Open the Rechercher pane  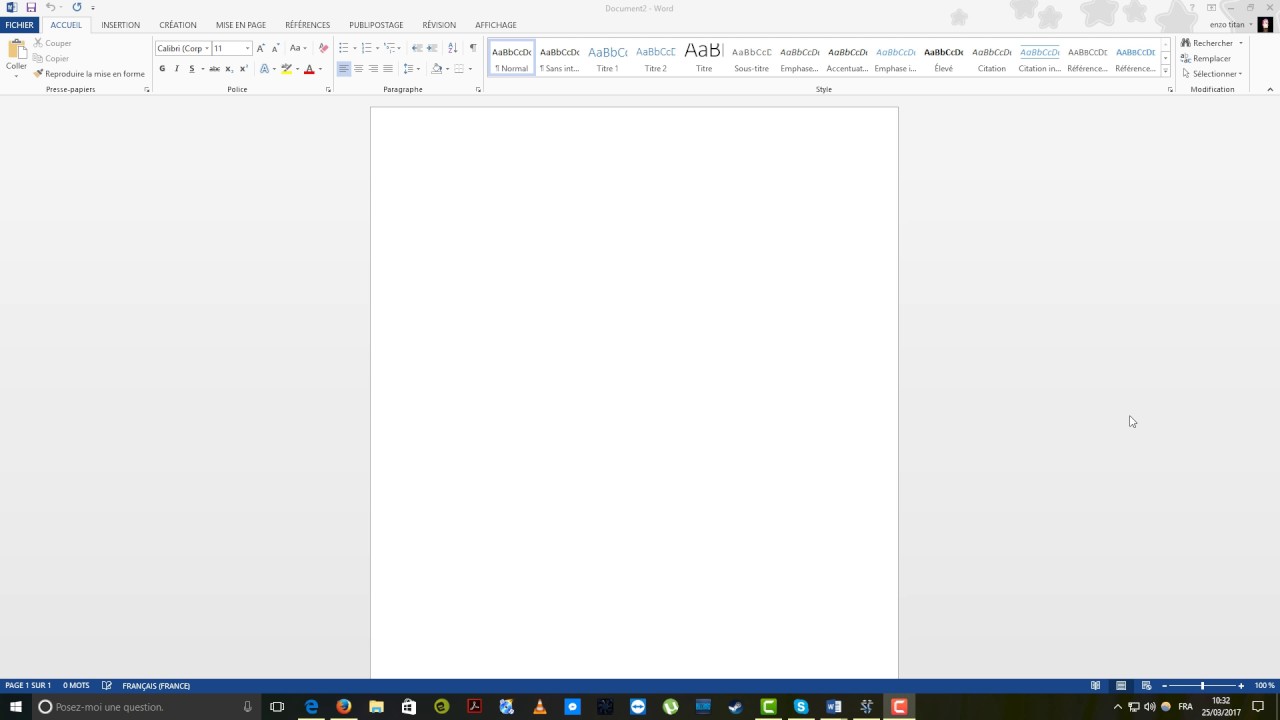click(x=1210, y=43)
